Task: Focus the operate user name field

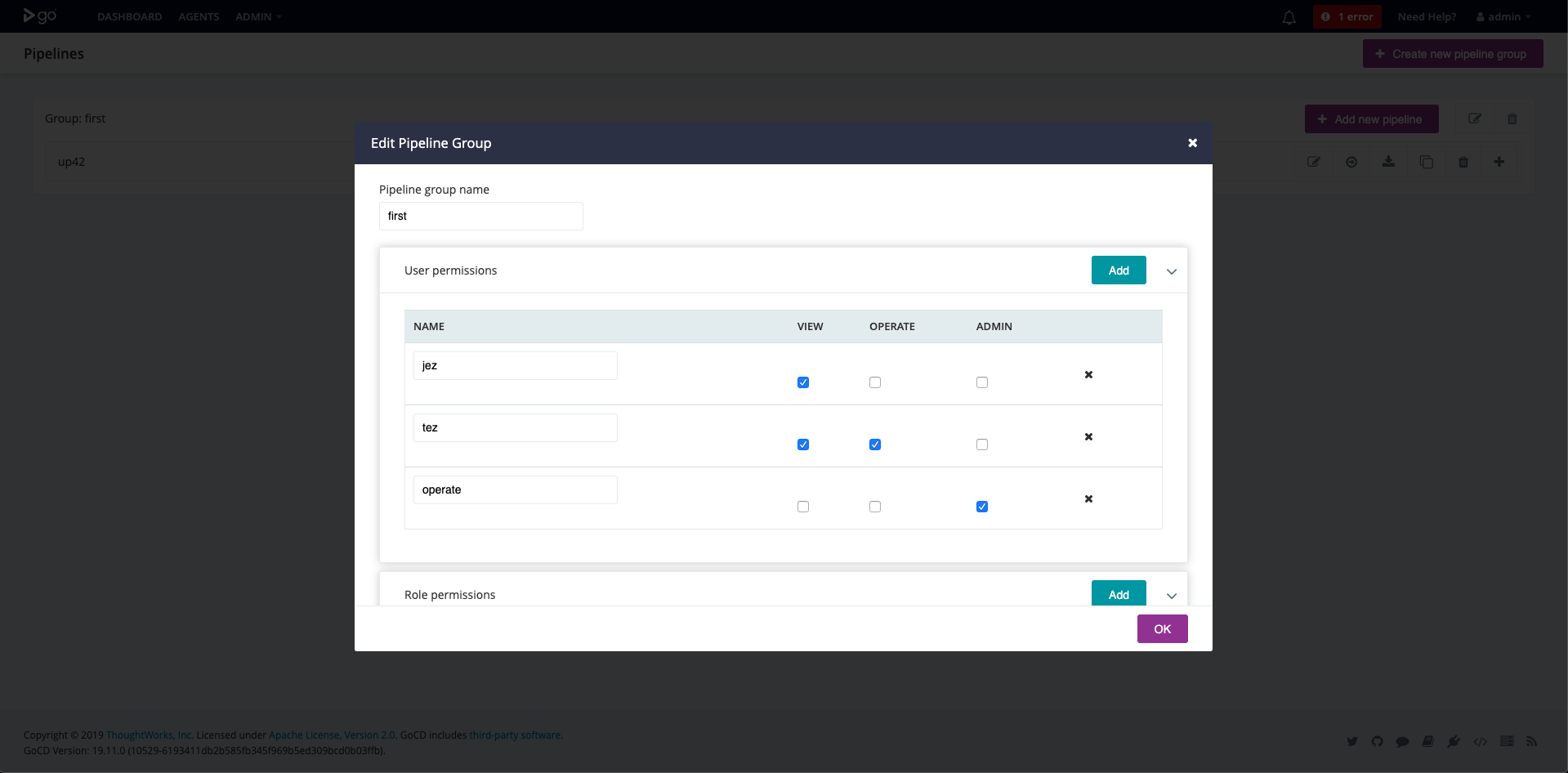Action: 516,489
